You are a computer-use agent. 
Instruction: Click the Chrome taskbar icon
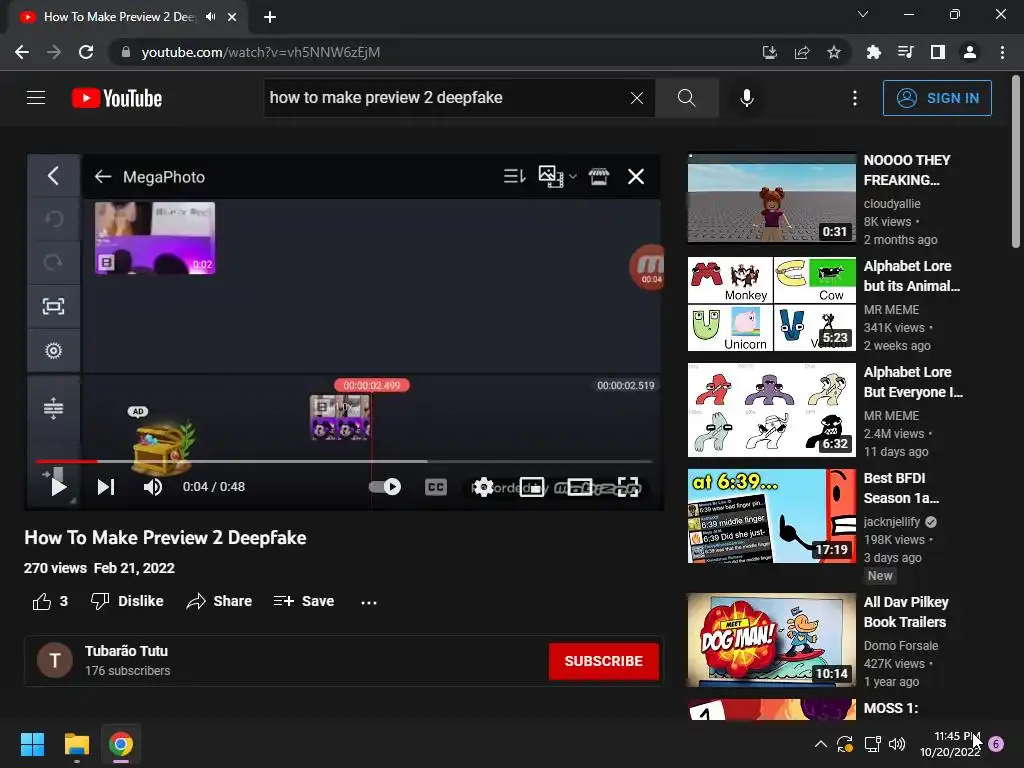point(121,744)
